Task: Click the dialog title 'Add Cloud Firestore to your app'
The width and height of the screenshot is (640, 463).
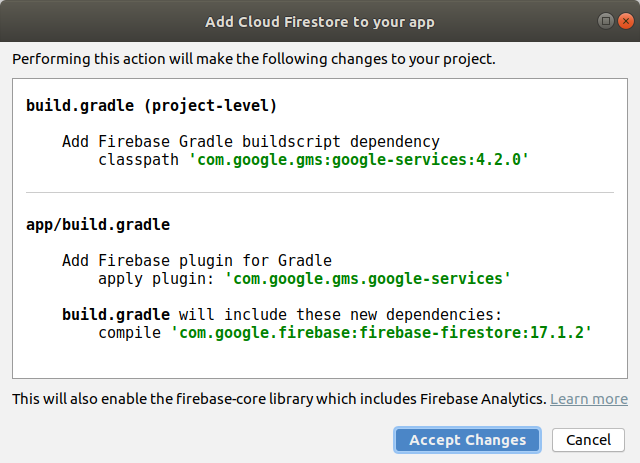Action: [x=320, y=21]
